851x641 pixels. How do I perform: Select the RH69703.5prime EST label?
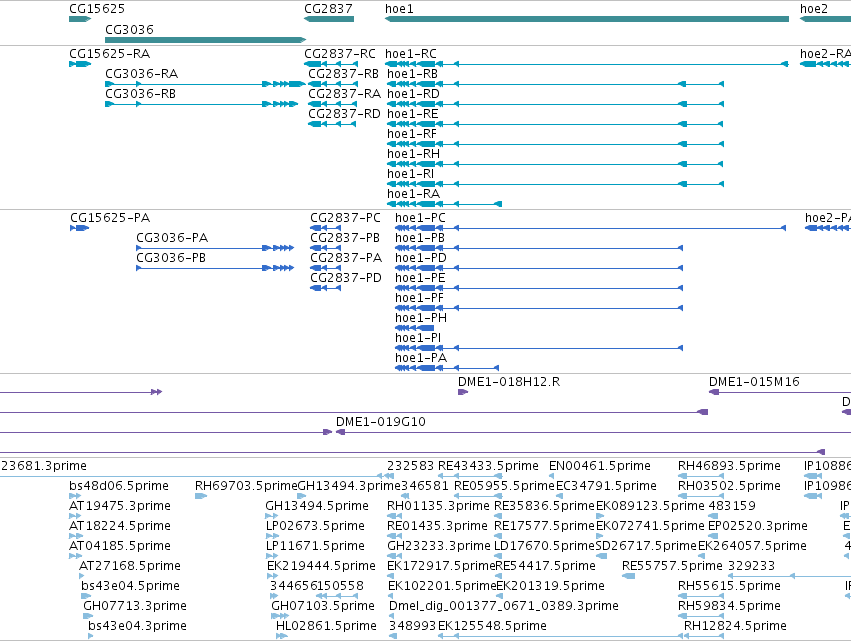click(x=246, y=486)
